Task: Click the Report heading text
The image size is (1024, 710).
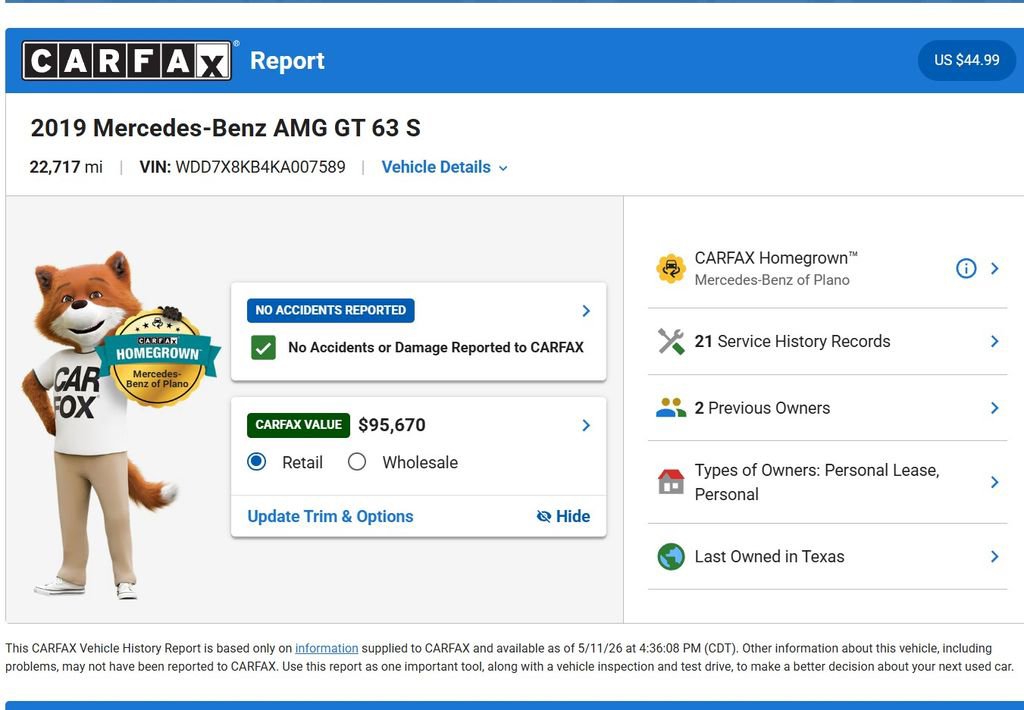Action: tap(287, 61)
